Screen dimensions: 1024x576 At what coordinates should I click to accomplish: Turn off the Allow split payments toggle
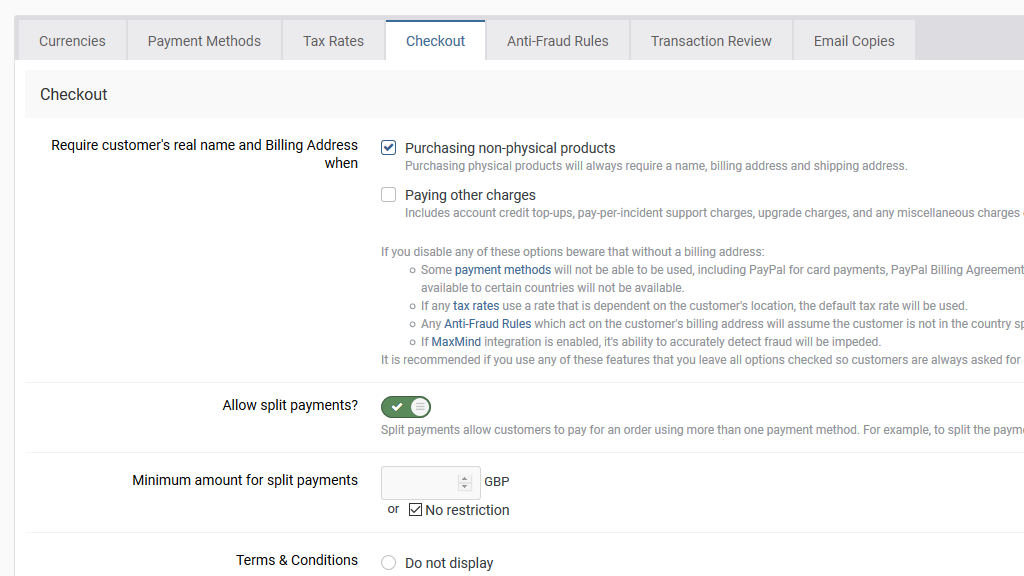406,407
